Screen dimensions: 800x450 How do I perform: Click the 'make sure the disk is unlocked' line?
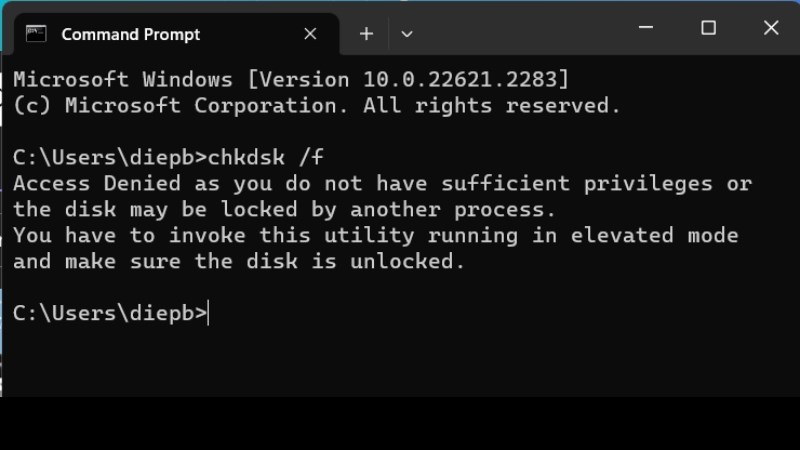pyautogui.click(x=239, y=262)
